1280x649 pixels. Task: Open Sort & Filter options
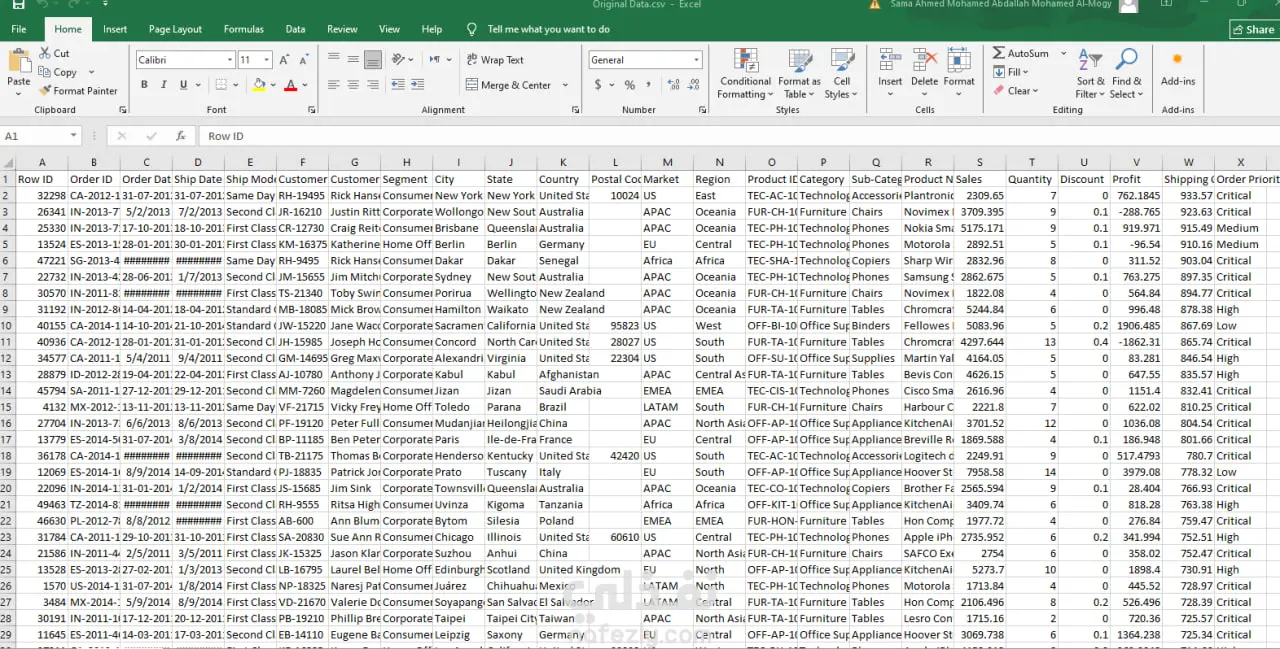pos(1090,73)
